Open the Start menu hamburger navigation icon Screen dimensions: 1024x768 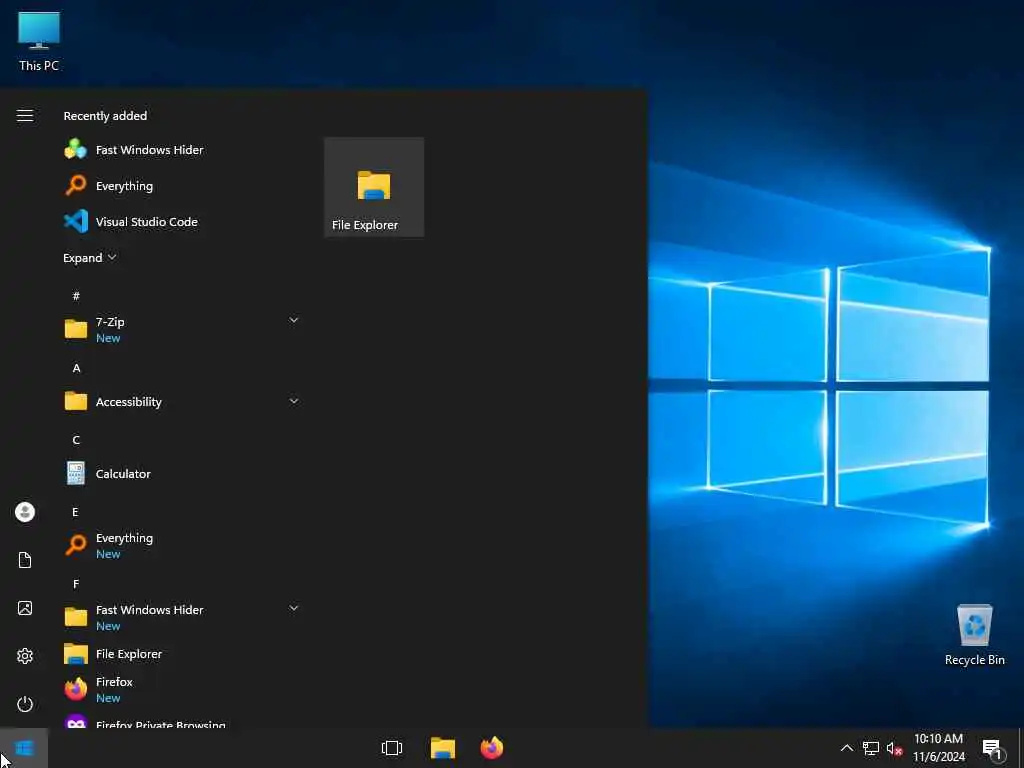point(25,116)
